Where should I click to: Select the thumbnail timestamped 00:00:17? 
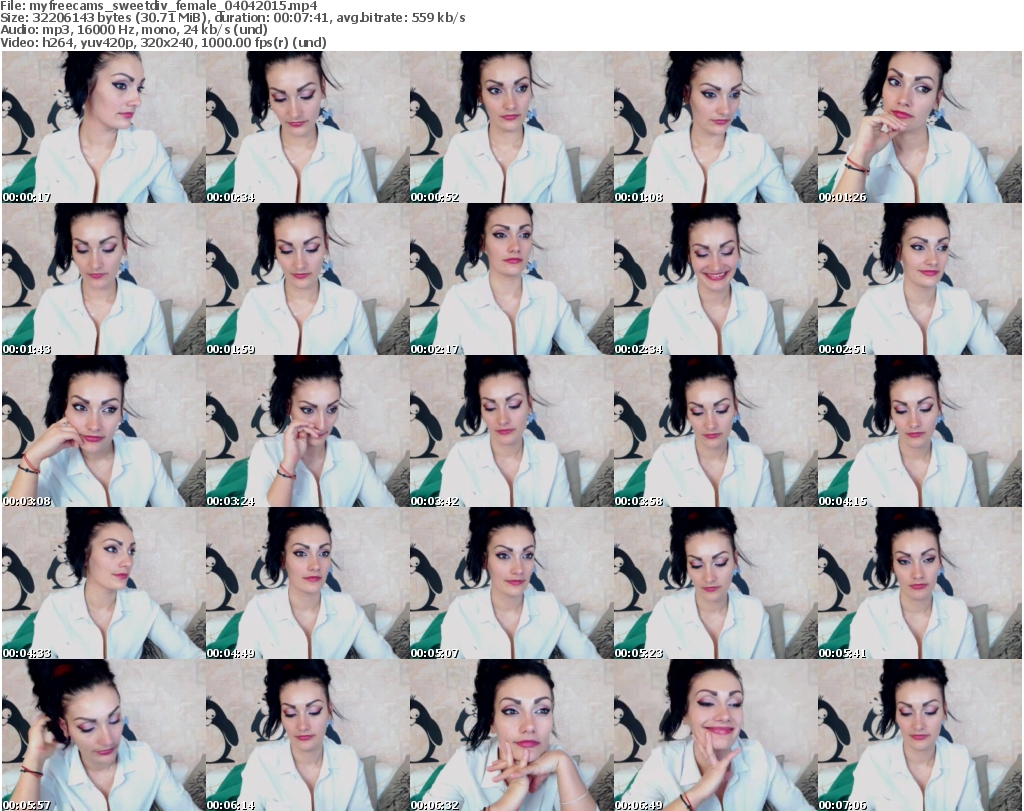103,127
